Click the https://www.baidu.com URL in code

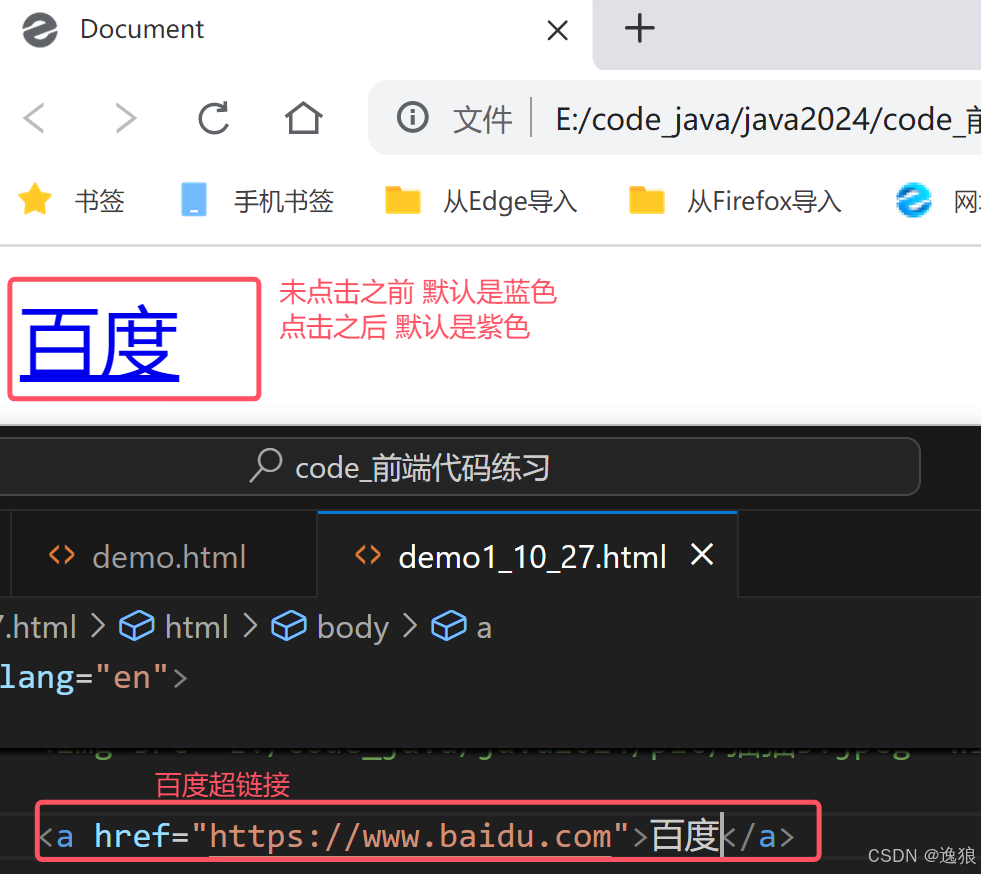[x=410, y=836]
